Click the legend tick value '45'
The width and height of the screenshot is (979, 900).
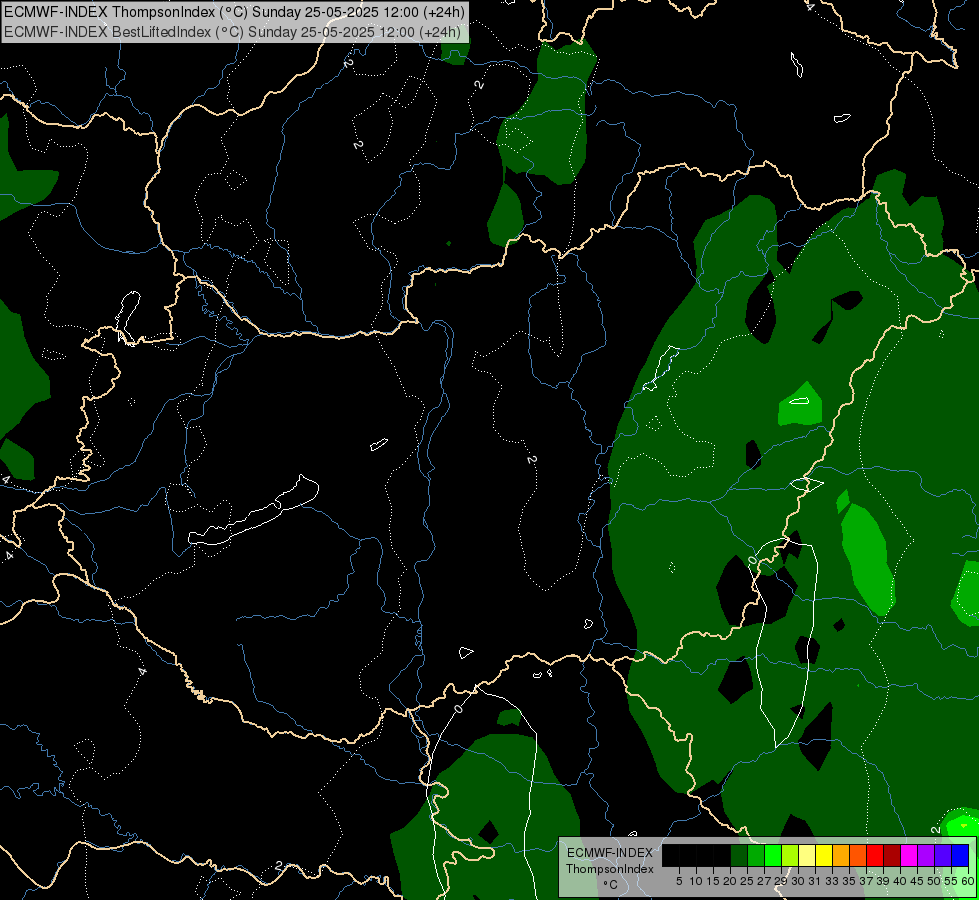point(917,881)
